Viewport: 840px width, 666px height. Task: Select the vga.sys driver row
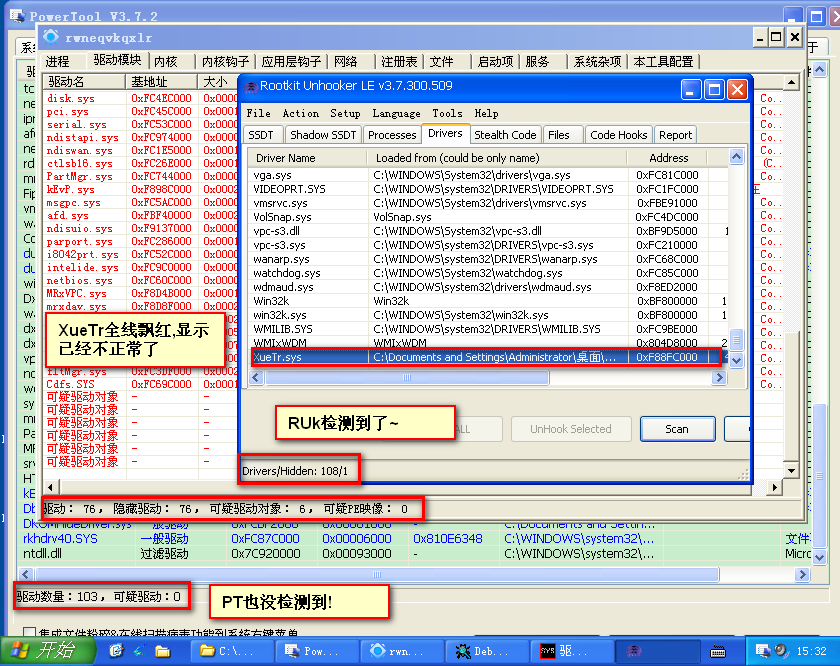pyautogui.click(x=488, y=175)
